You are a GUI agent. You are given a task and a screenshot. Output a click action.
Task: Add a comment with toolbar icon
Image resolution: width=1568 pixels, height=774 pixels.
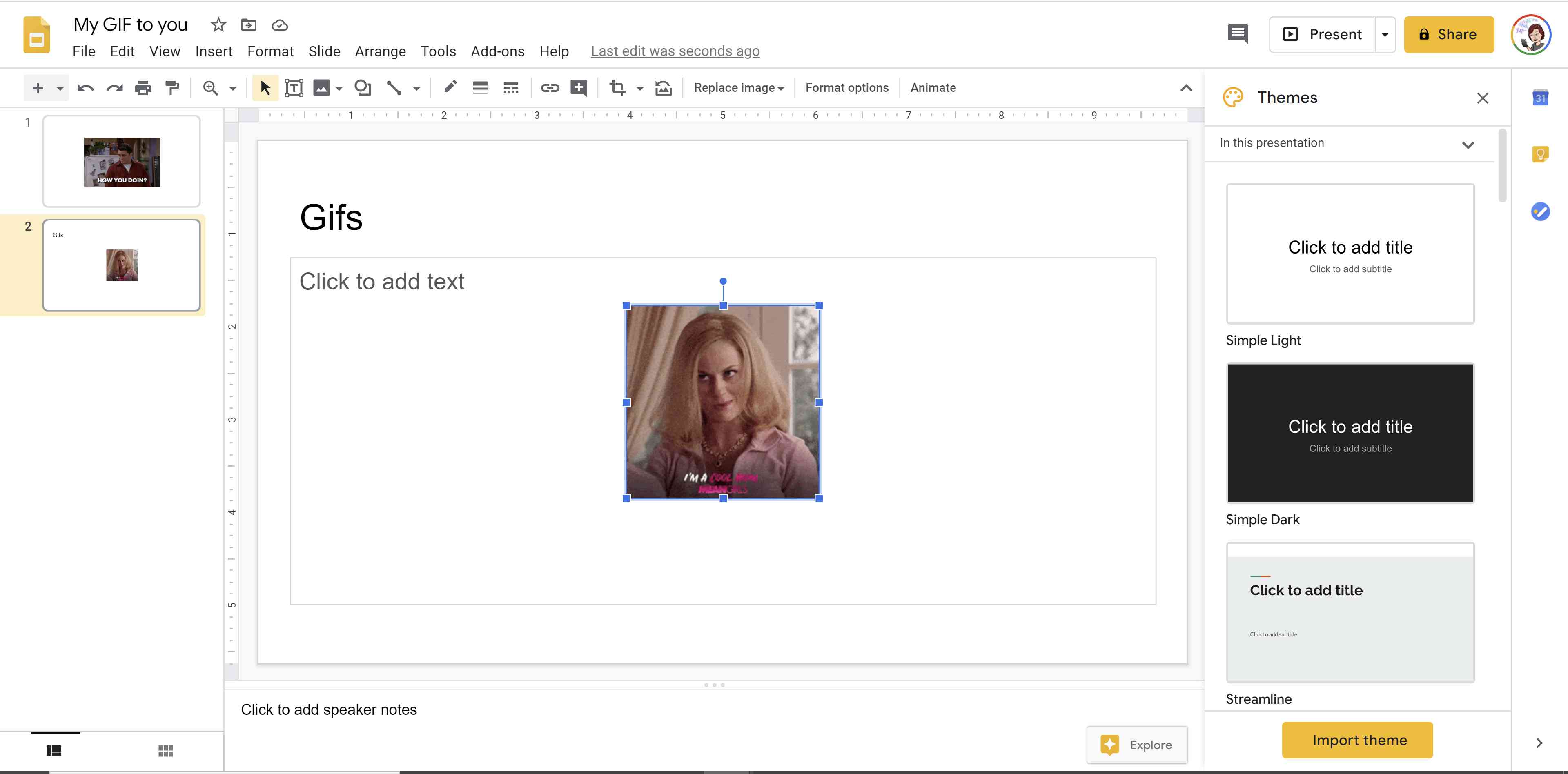579,88
